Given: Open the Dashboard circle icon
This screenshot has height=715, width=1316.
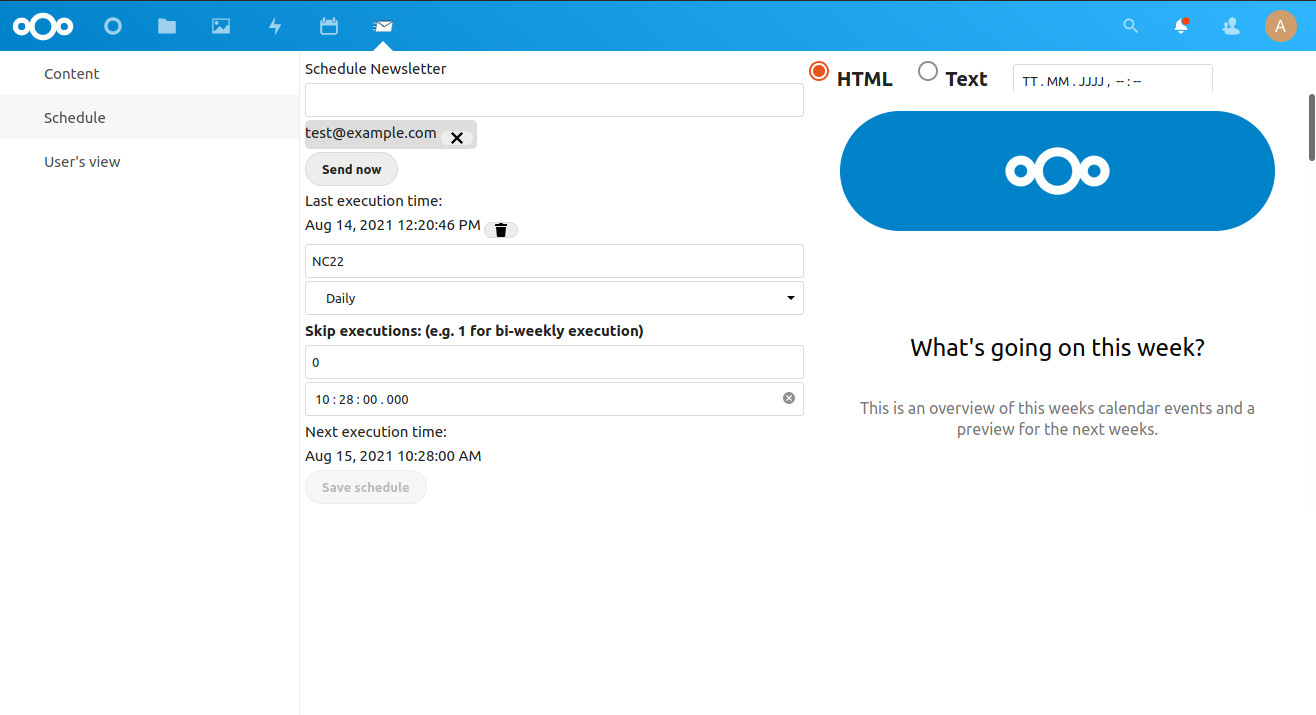Looking at the screenshot, I should (x=113, y=26).
